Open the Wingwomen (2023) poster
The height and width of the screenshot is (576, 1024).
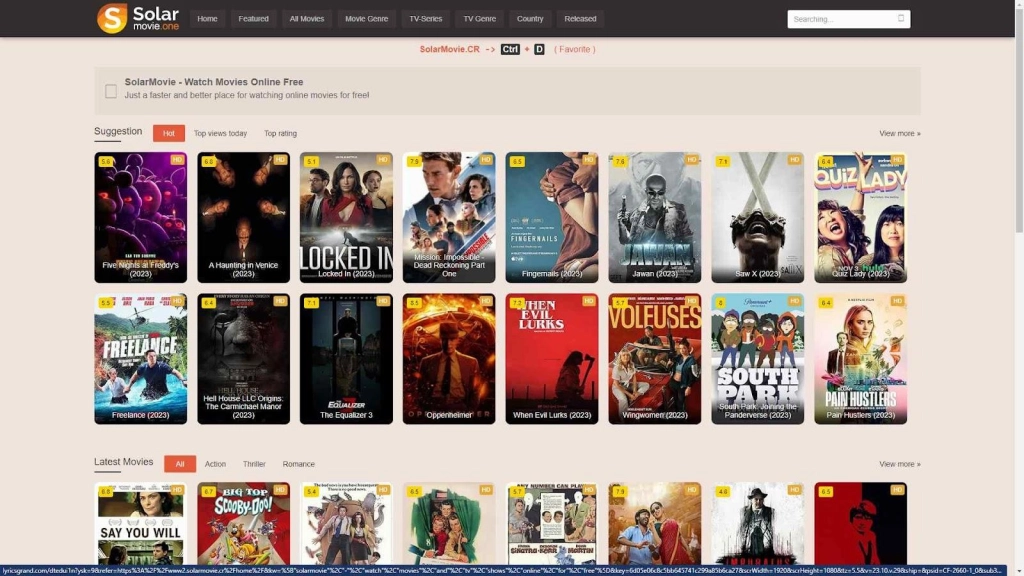tap(655, 359)
